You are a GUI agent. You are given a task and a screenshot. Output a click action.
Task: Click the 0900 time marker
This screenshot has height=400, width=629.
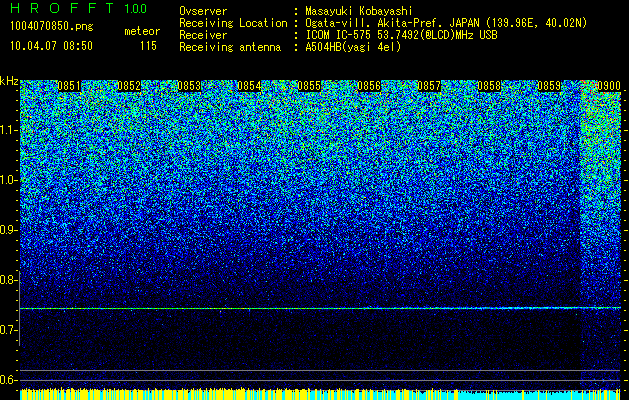(x=609, y=86)
